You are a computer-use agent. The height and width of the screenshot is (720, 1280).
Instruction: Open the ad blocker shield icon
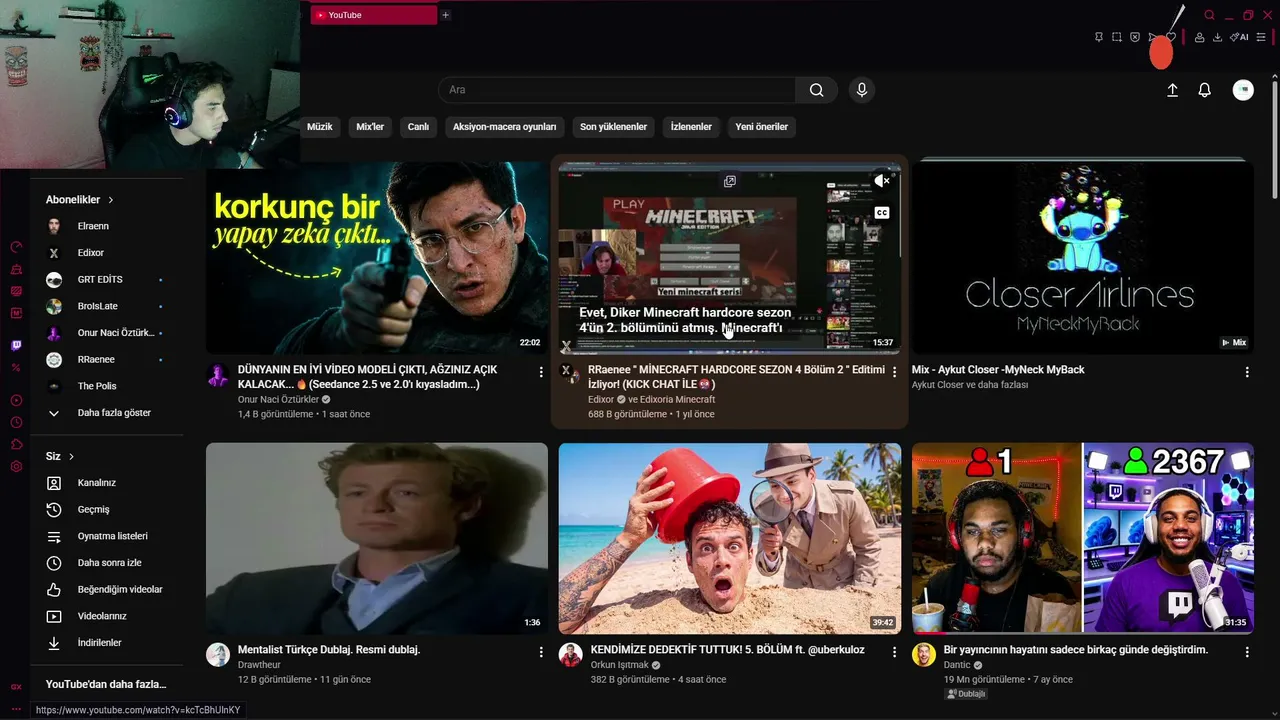[1135, 37]
